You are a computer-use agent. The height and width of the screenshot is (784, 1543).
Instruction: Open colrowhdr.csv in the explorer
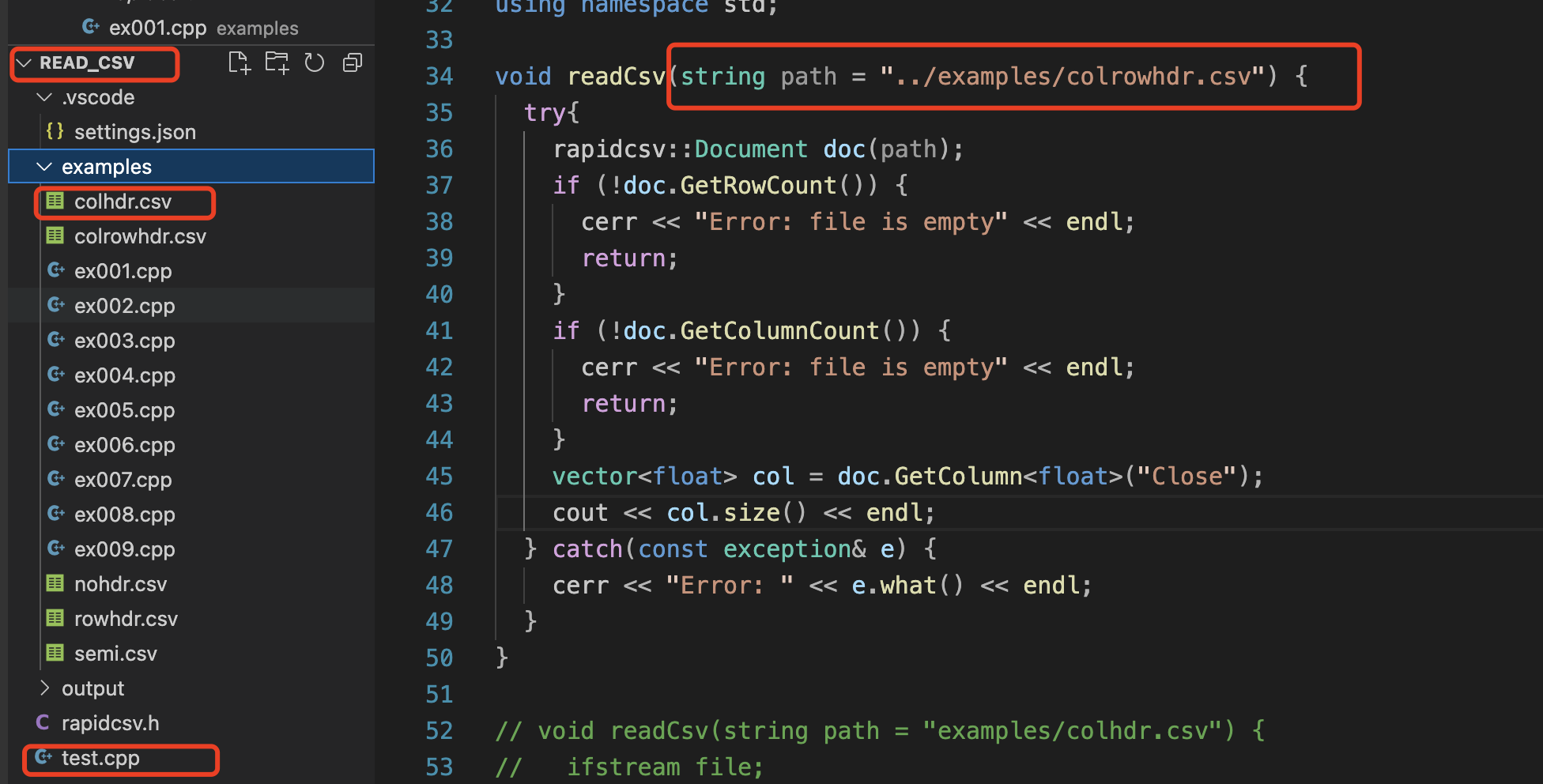(140, 236)
